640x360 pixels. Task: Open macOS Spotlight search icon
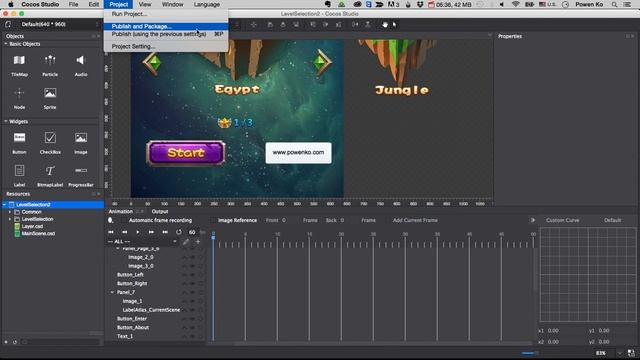tap(614, 4)
